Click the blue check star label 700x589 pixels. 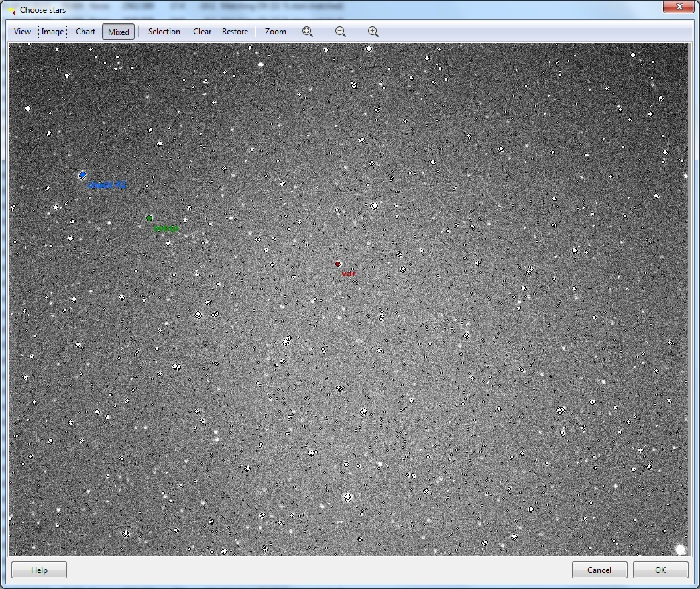click(x=107, y=185)
